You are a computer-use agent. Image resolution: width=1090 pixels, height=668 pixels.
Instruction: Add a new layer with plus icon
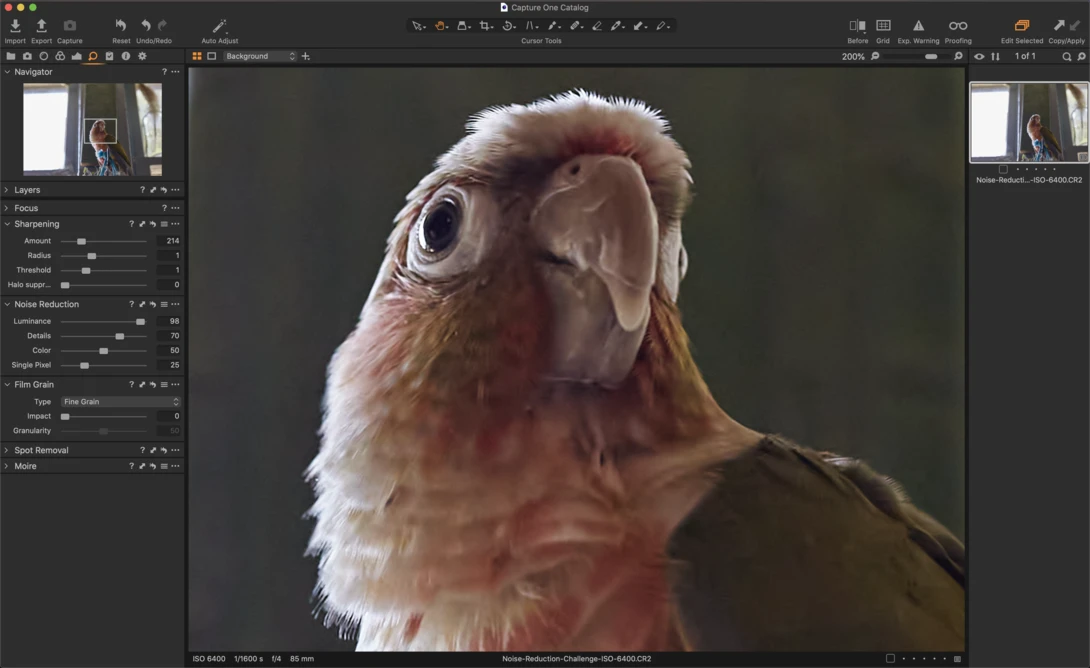pyautogui.click(x=306, y=56)
